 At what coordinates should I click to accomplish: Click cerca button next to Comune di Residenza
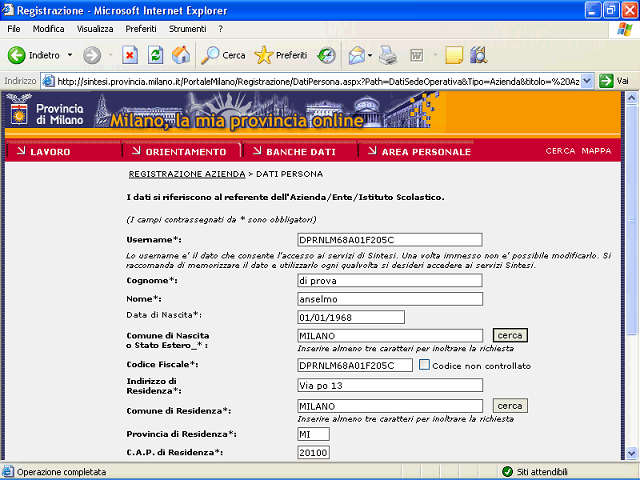pos(510,406)
